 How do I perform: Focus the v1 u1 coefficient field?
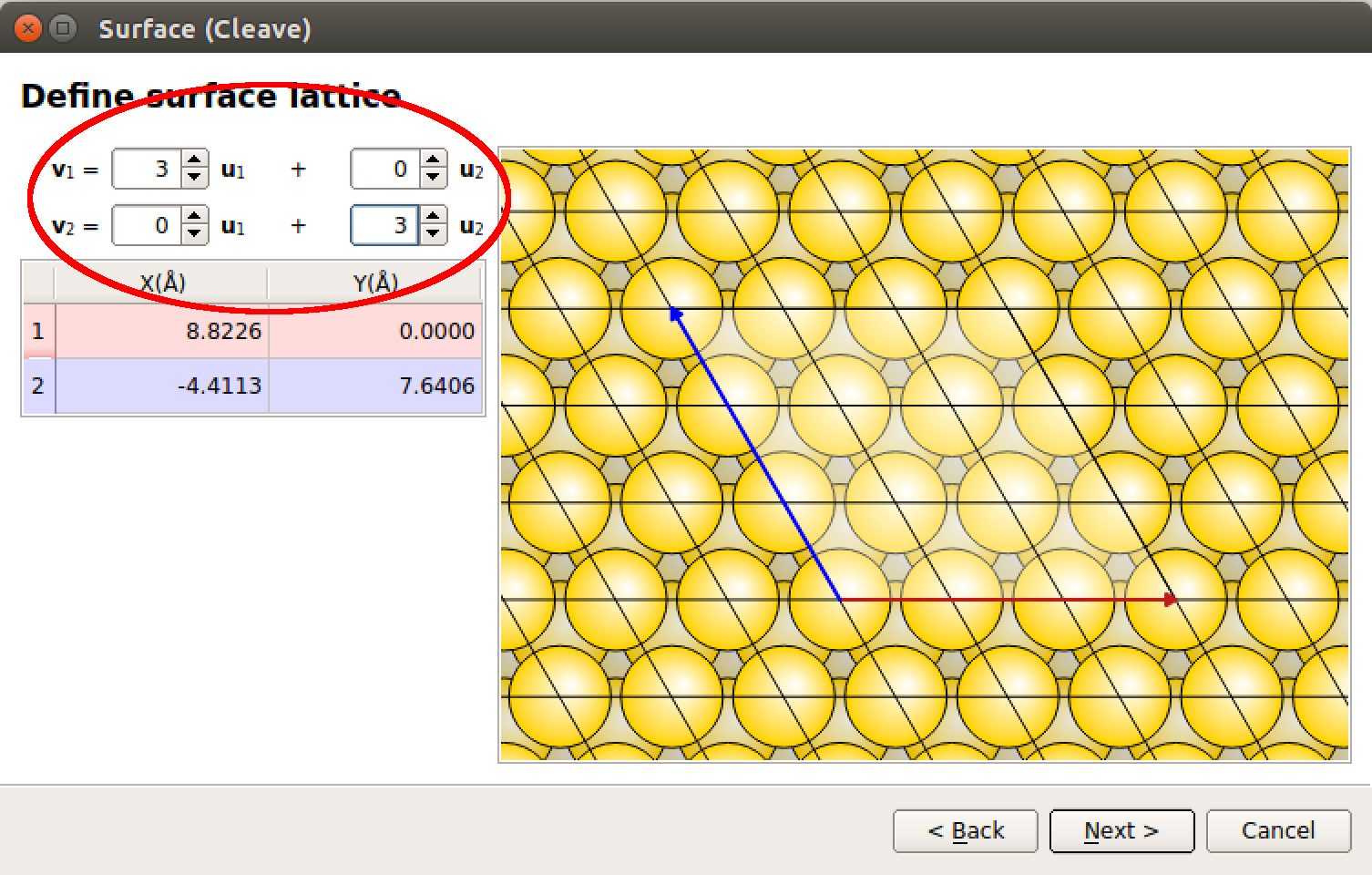pos(147,170)
